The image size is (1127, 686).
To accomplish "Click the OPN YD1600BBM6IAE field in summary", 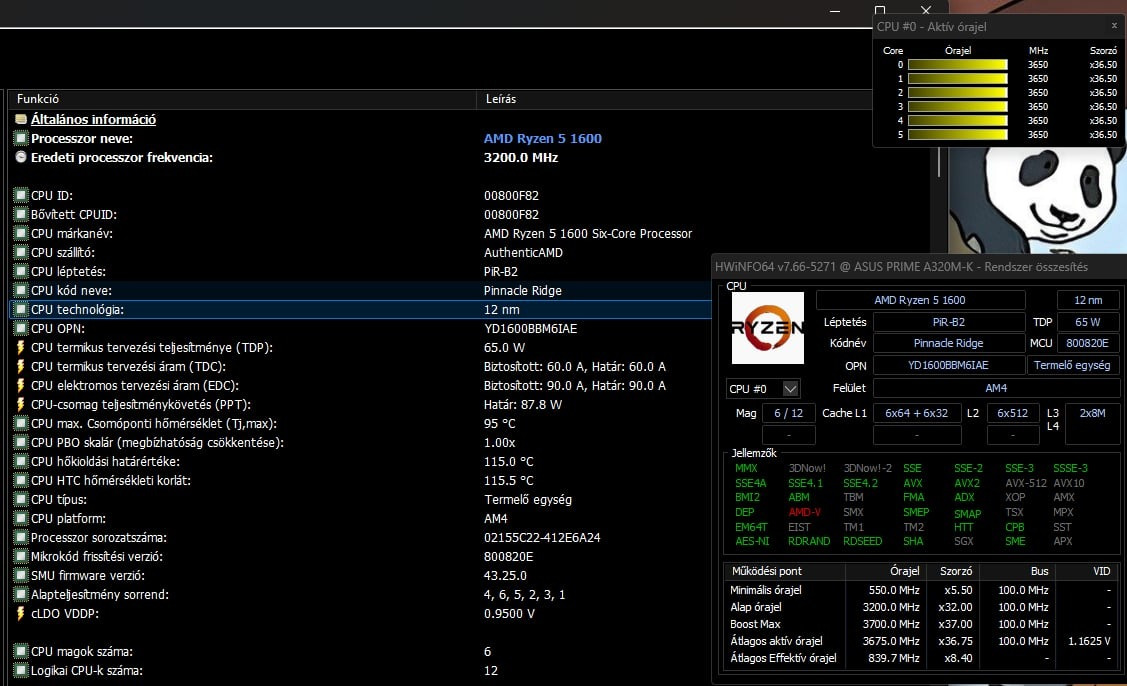I will tap(948, 365).
